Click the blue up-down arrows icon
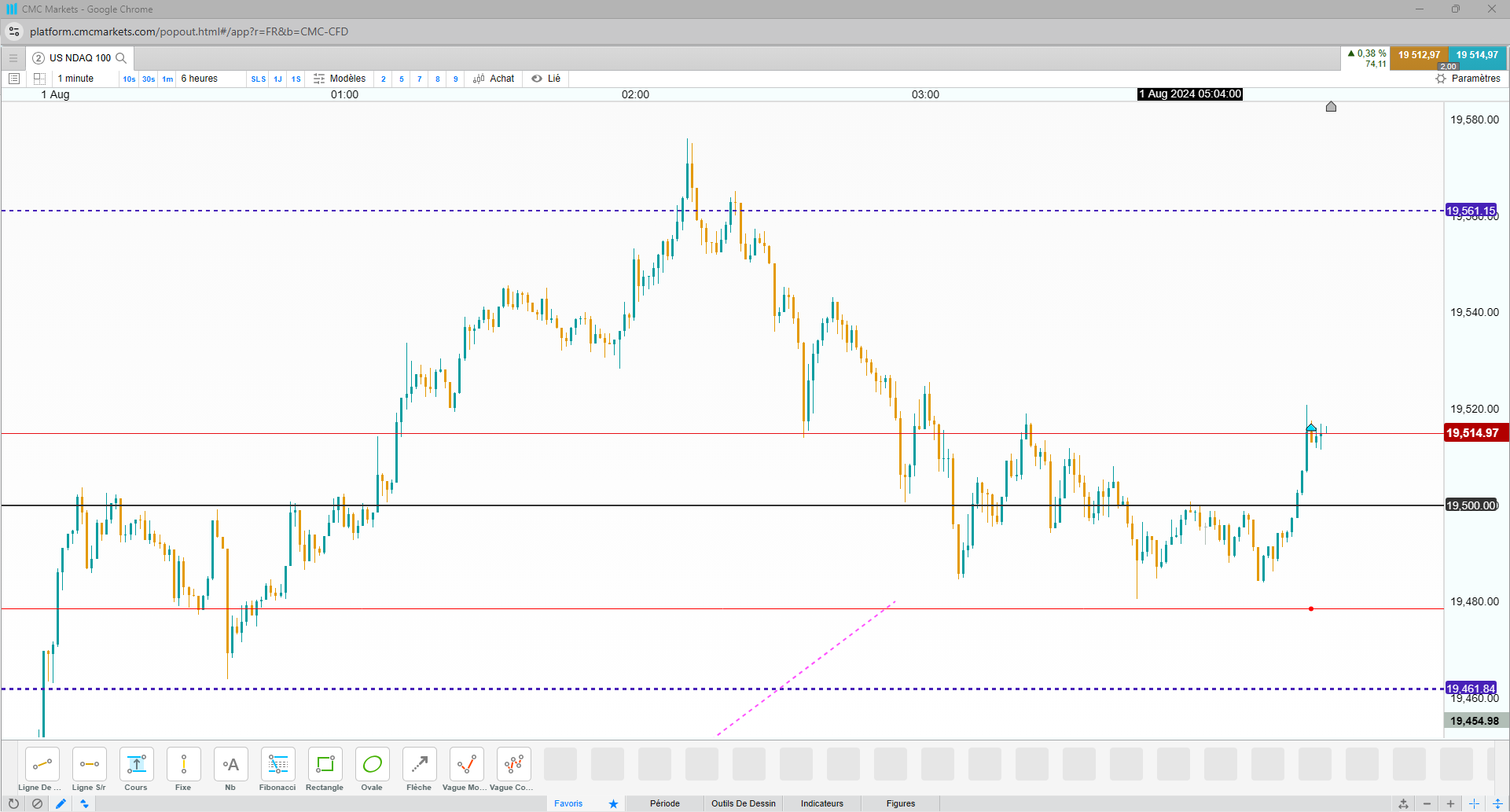 click(84, 803)
